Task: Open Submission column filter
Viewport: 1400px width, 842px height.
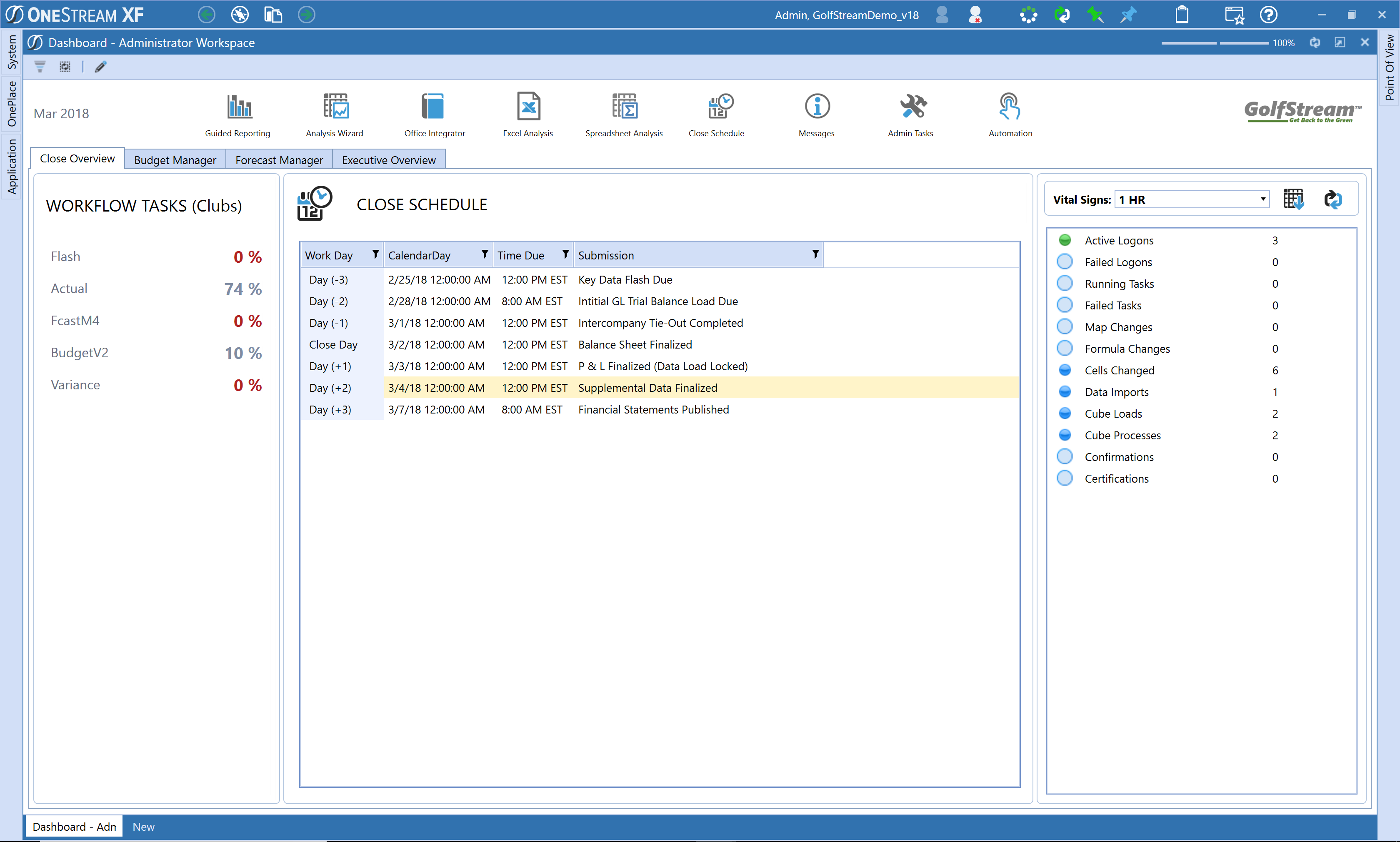Action: (815, 255)
